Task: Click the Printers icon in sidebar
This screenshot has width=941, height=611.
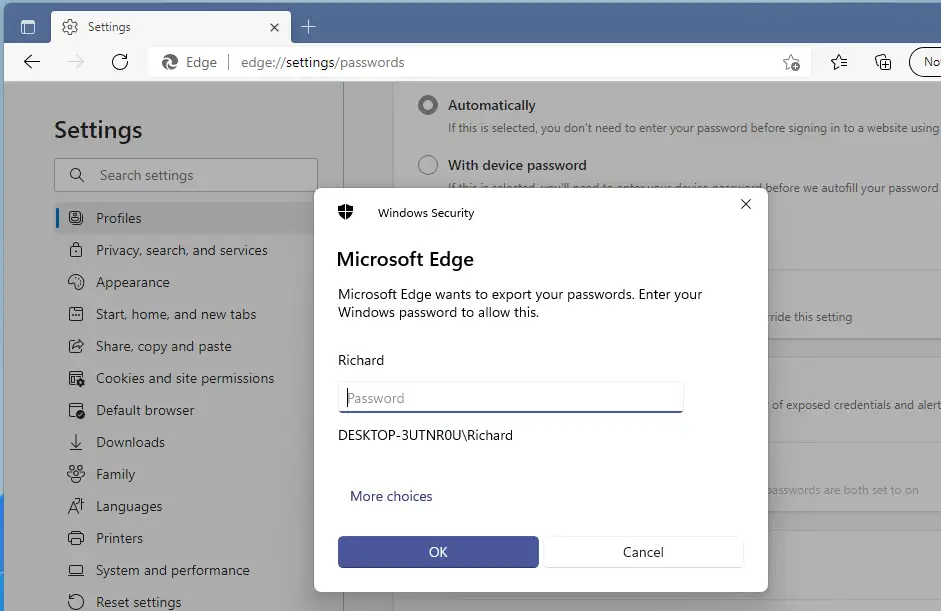Action: point(76,538)
